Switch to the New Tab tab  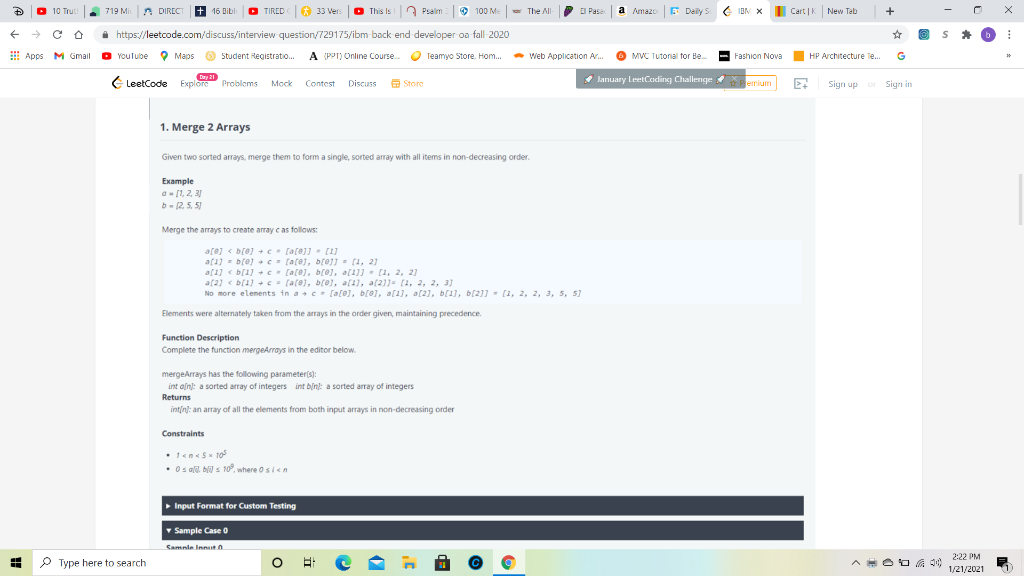pyautogui.click(x=848, y=11)
